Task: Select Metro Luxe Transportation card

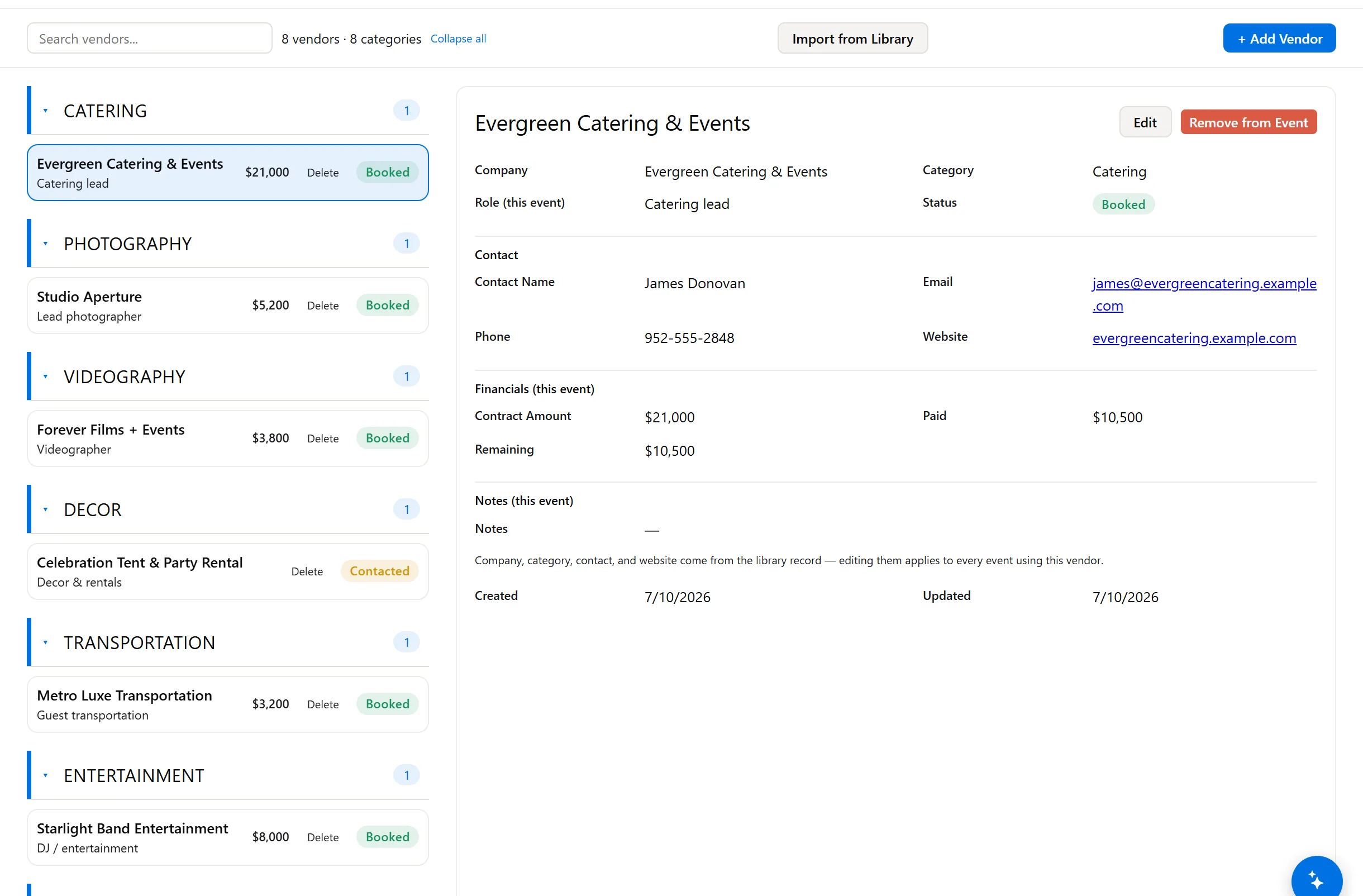Action: (227, 704)
